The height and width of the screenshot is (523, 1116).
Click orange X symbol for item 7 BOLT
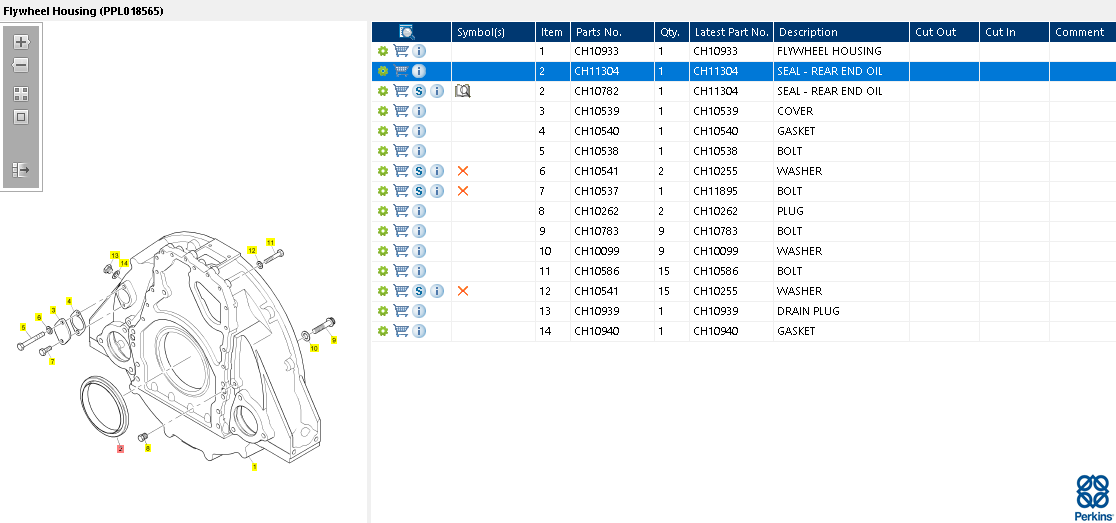tap(462, 191)
